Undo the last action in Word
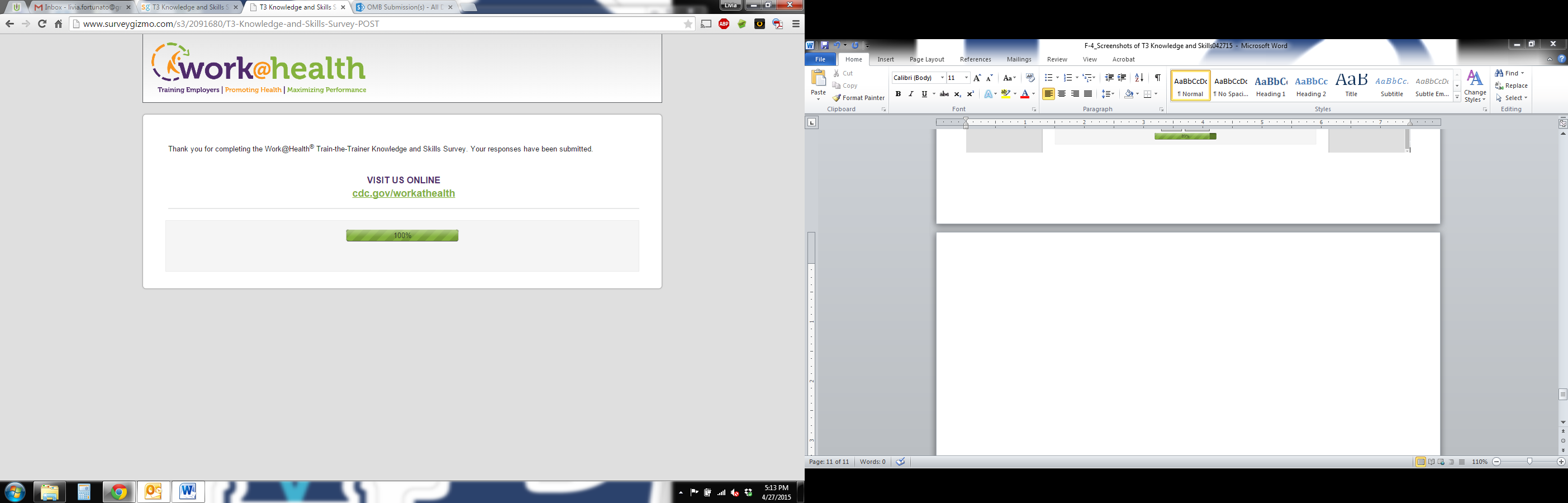This screenshot has height=503, width=1568. (x=837, y=45)
